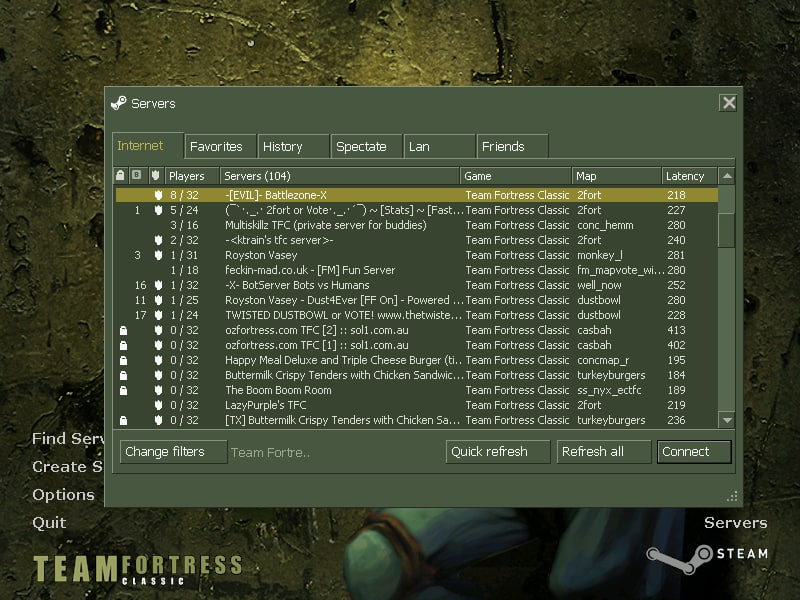
Task: Sort list by Players column
Action: pos(192,176)
